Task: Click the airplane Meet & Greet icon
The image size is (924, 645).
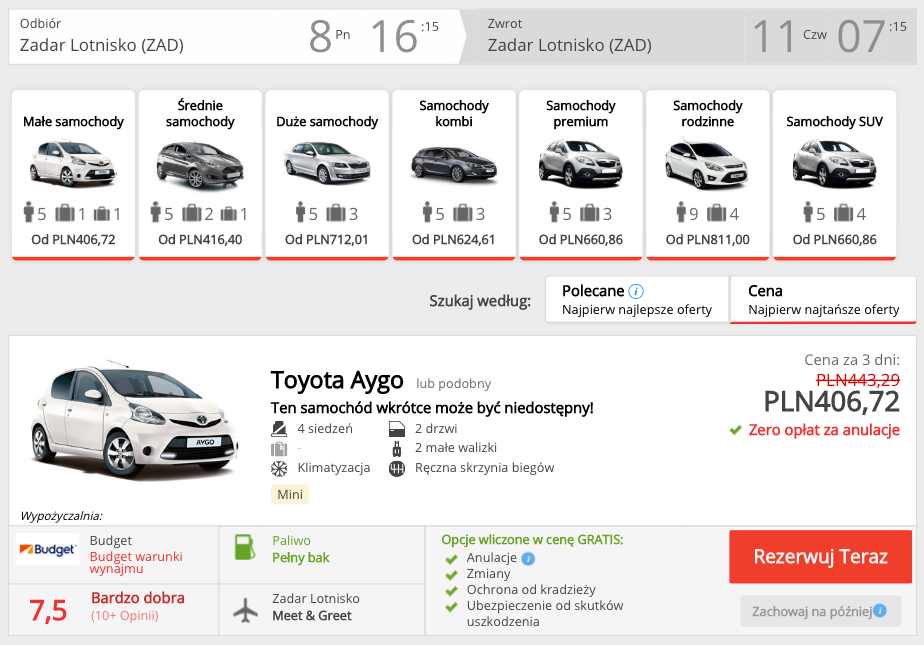Action: (x=245, y=610)
